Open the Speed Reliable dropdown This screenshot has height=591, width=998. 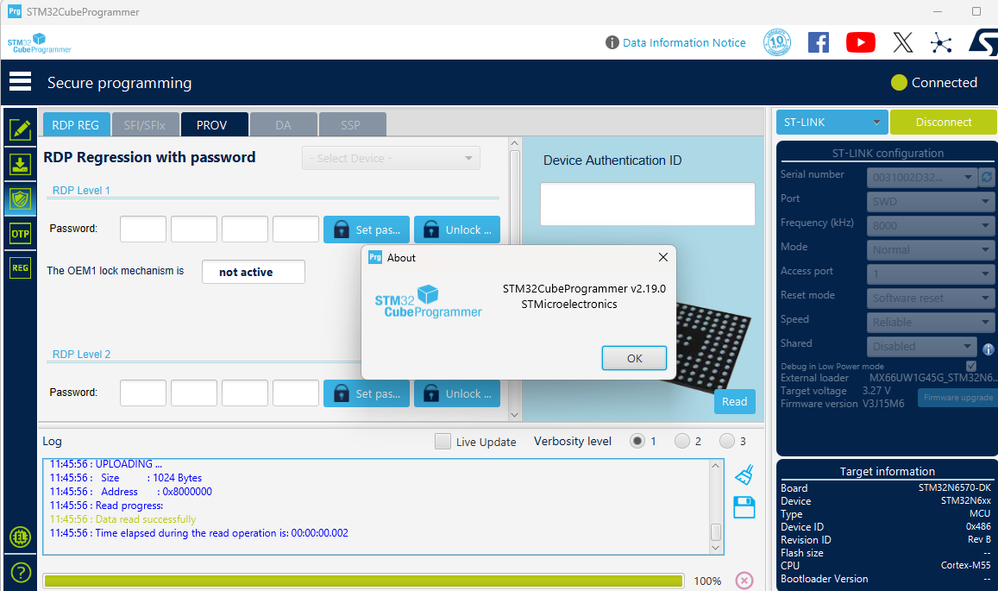pyautogui.click(x=931, y=322)
